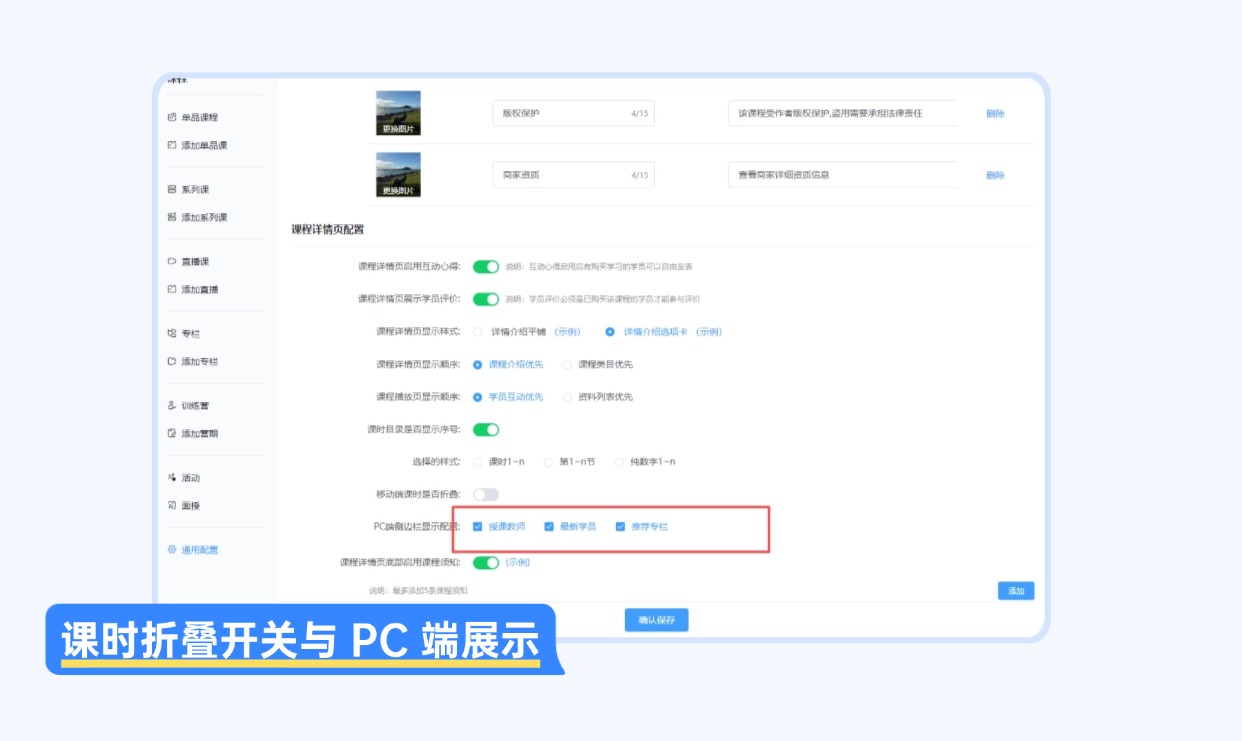Click the 训练营 sidebar icon
1242x741 pixels.
172,406
